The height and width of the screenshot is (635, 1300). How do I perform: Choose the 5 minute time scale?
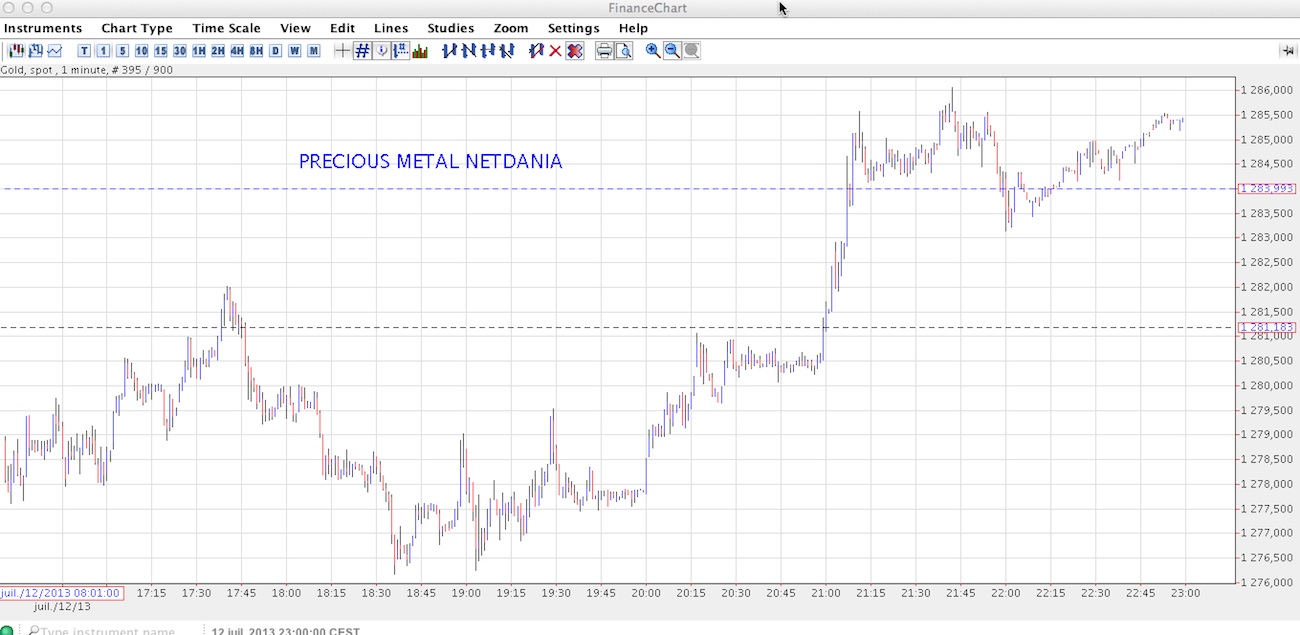pos(122,51)
